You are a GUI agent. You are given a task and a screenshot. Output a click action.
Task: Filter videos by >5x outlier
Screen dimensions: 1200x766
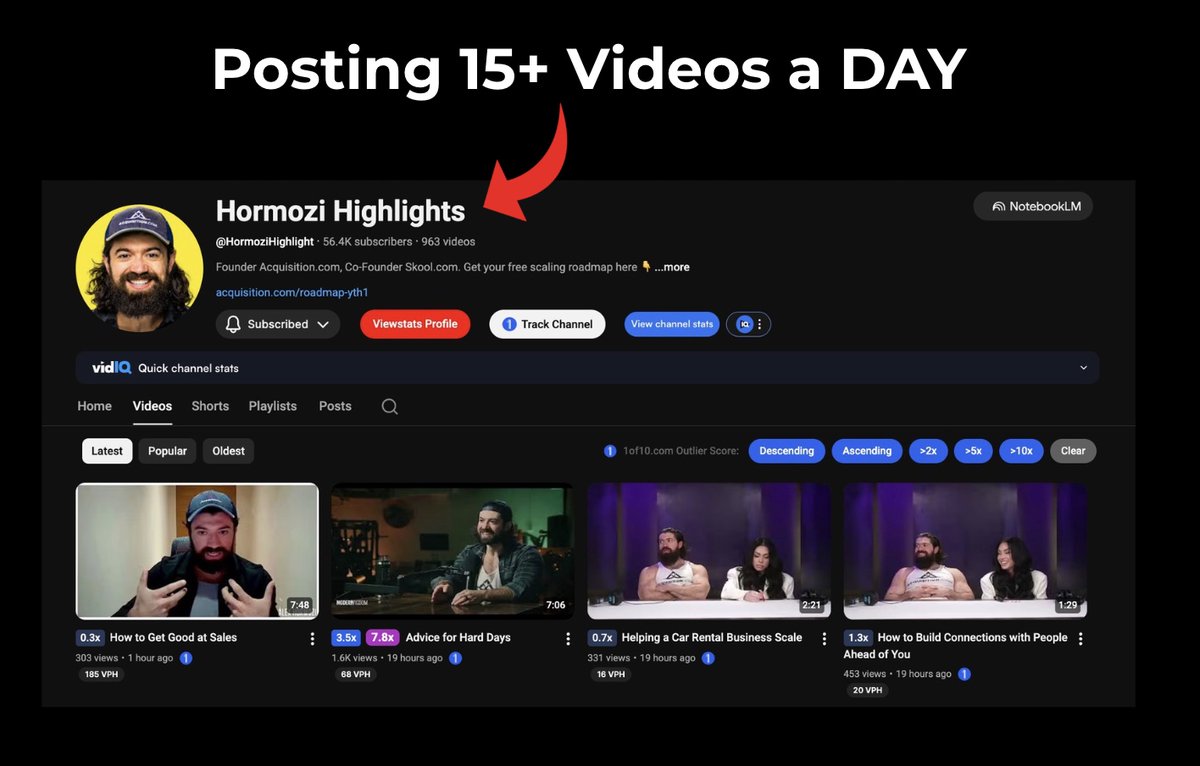[x=973, y=451]
